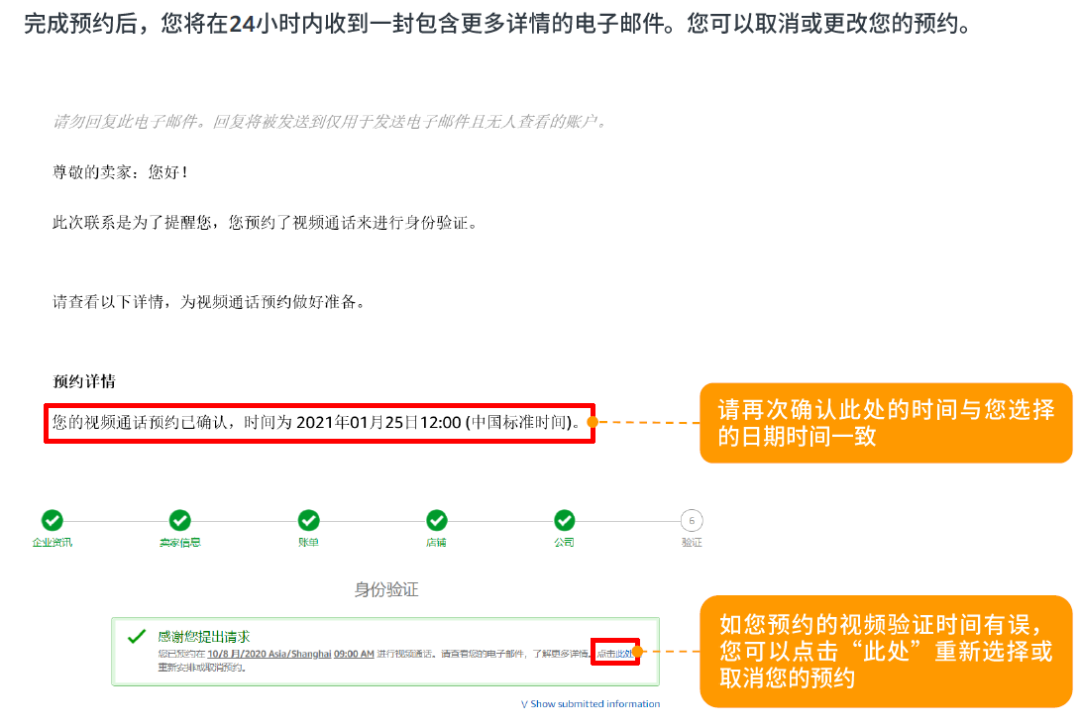
Task: Click the orange dot next to highlighted appointment time
Action: (x=591, y=424)
